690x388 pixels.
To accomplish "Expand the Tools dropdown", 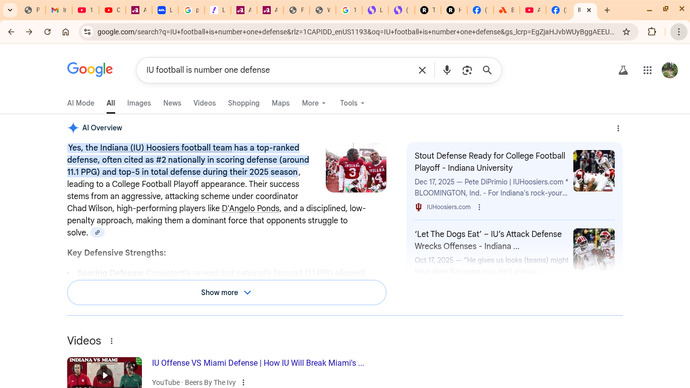I will pos(352,103).
